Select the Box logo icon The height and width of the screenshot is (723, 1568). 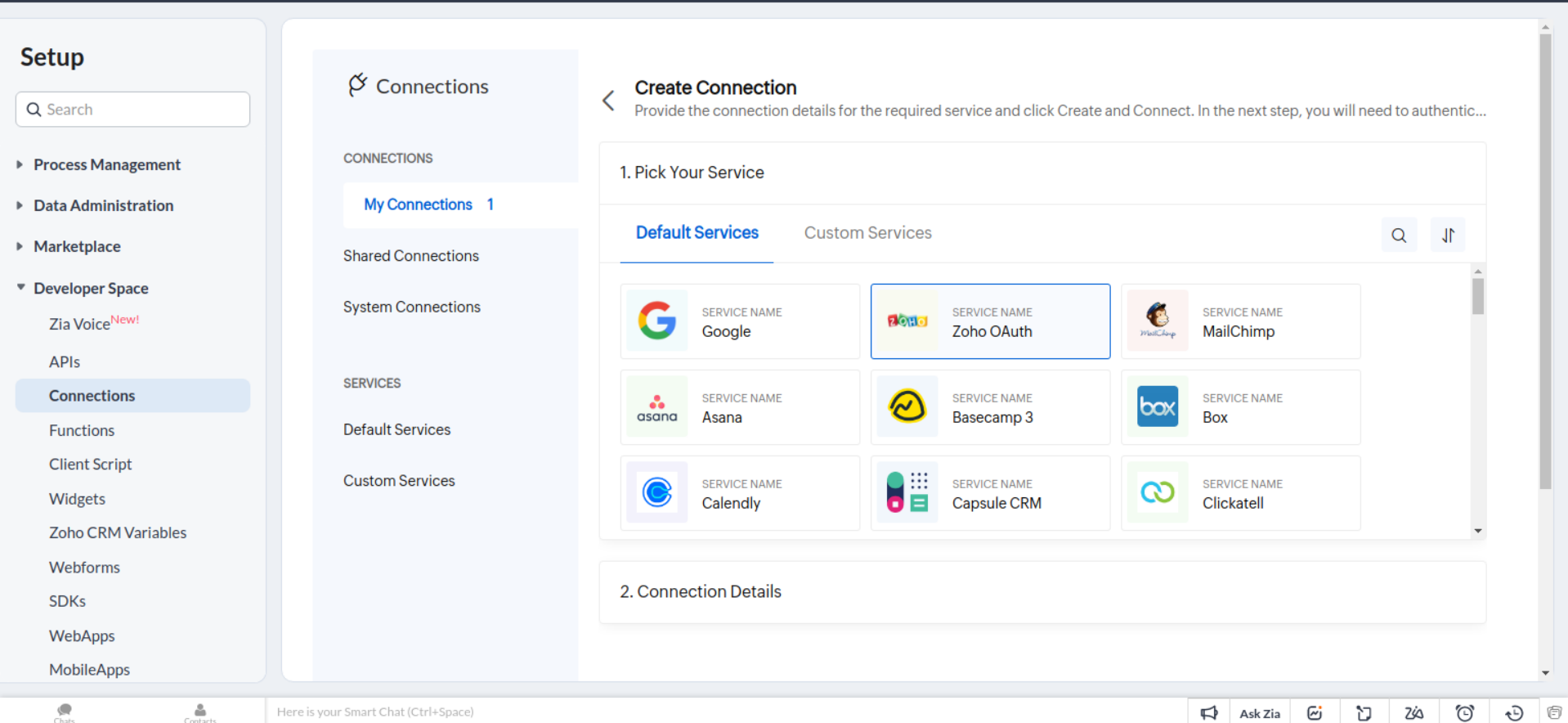(x=1158, y=406)
